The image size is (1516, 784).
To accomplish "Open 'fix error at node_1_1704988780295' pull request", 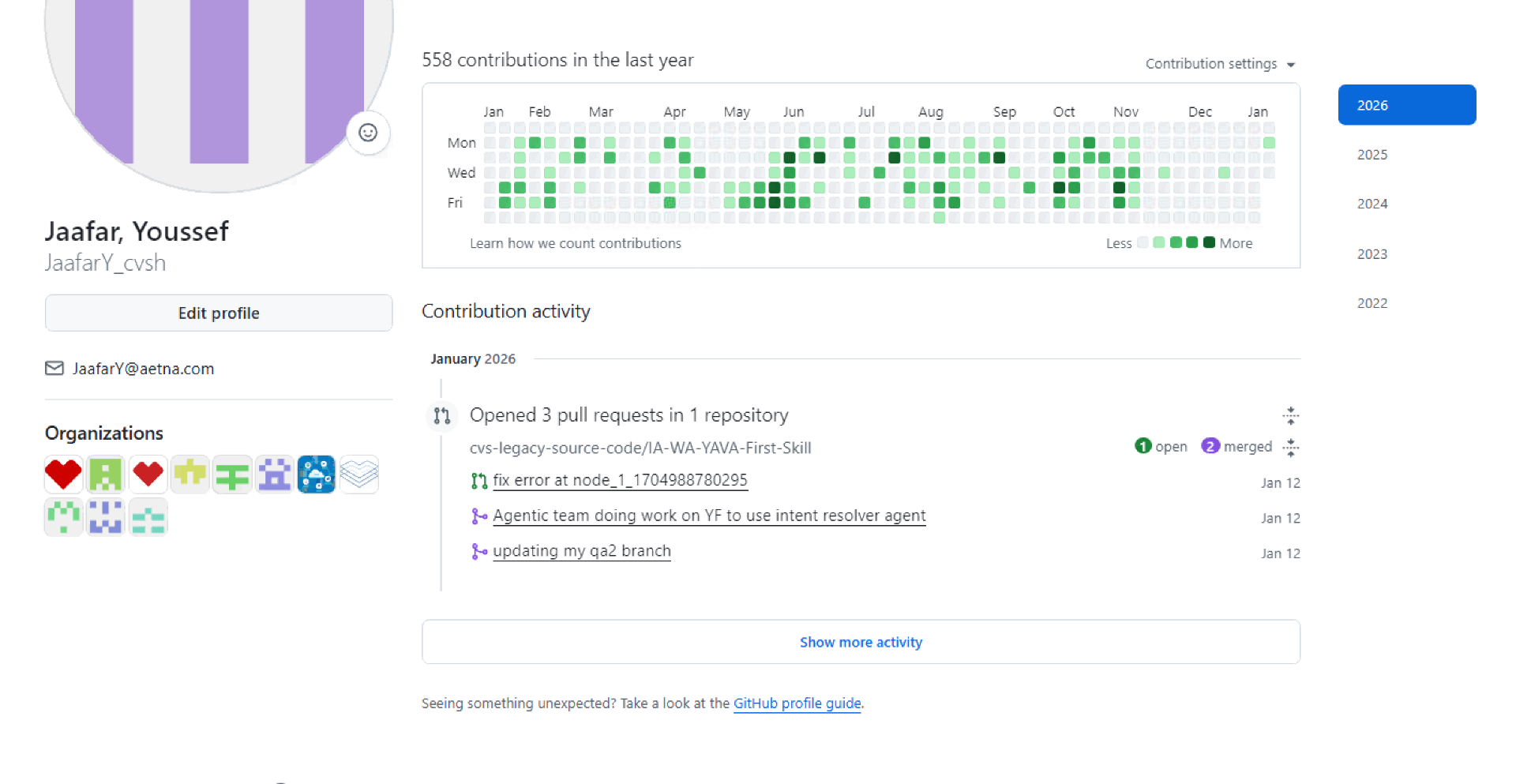I will 620,480.
